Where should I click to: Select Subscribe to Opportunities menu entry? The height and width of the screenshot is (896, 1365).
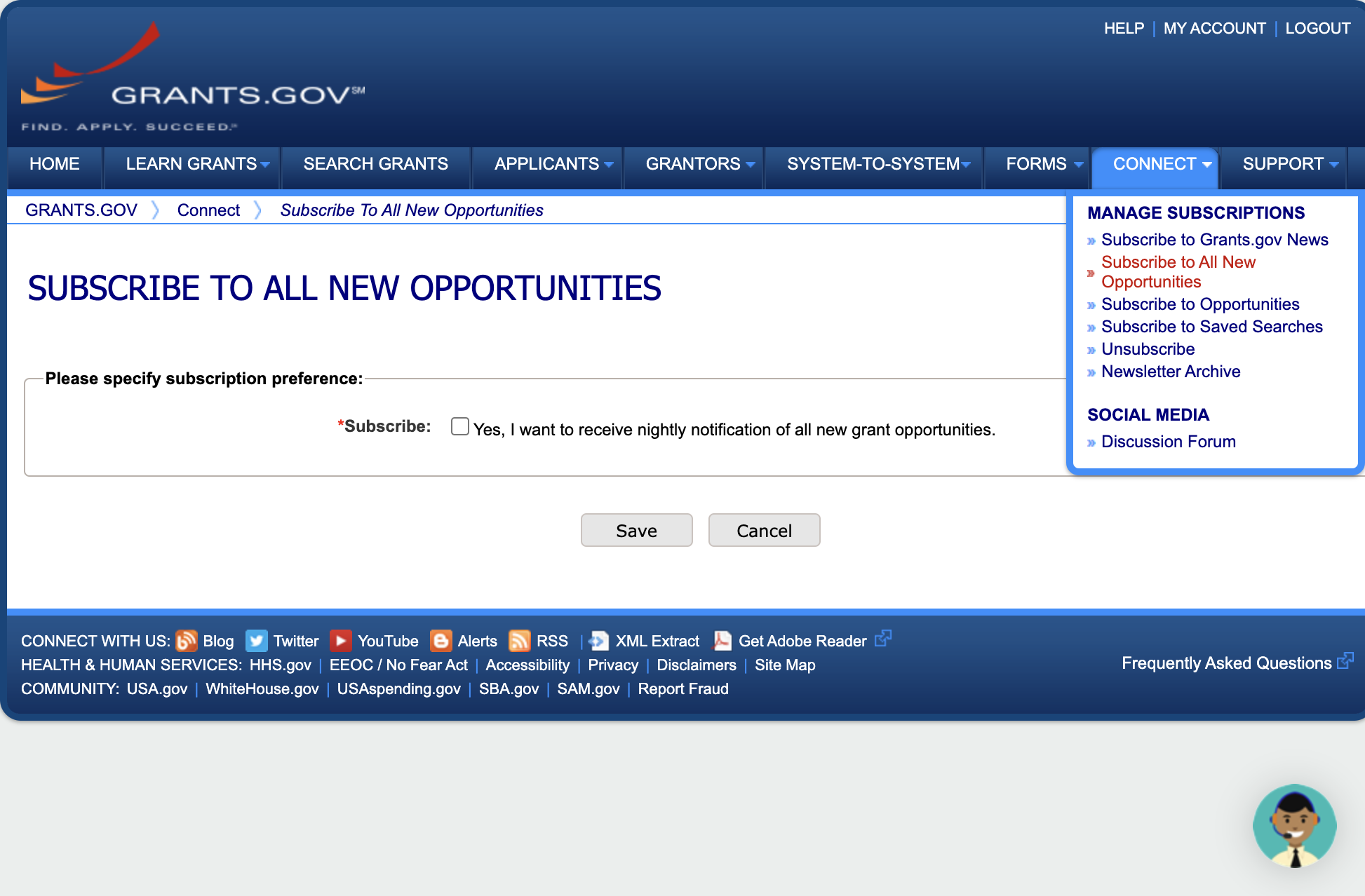1200,304
